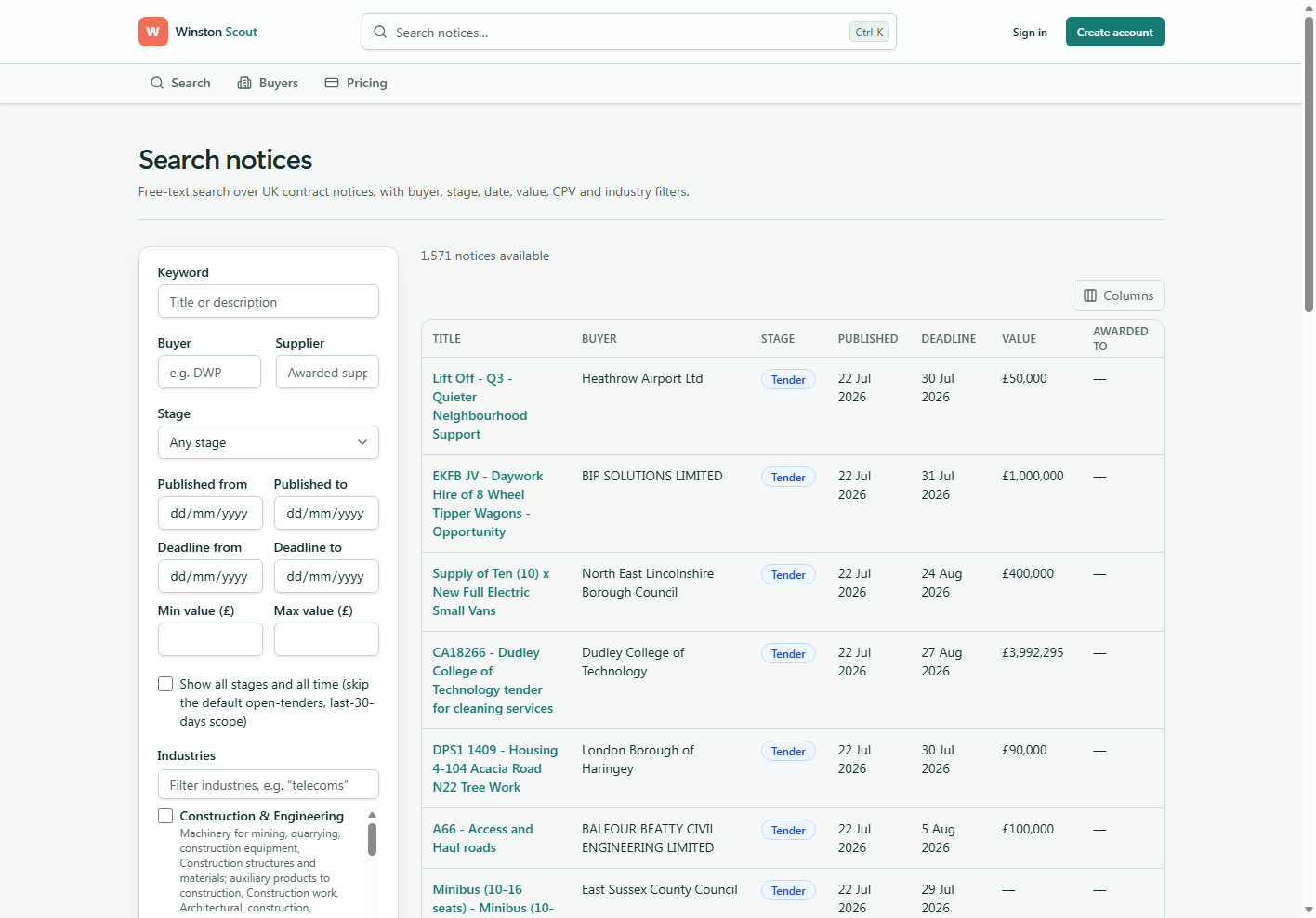Click the VALUE column header

pos(1019,339)
